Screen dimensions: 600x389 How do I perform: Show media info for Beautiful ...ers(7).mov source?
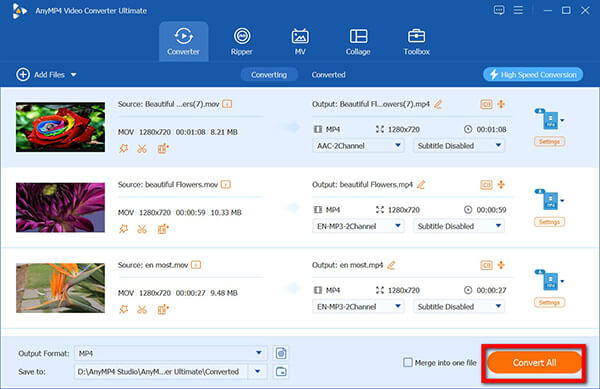point(227,104)
